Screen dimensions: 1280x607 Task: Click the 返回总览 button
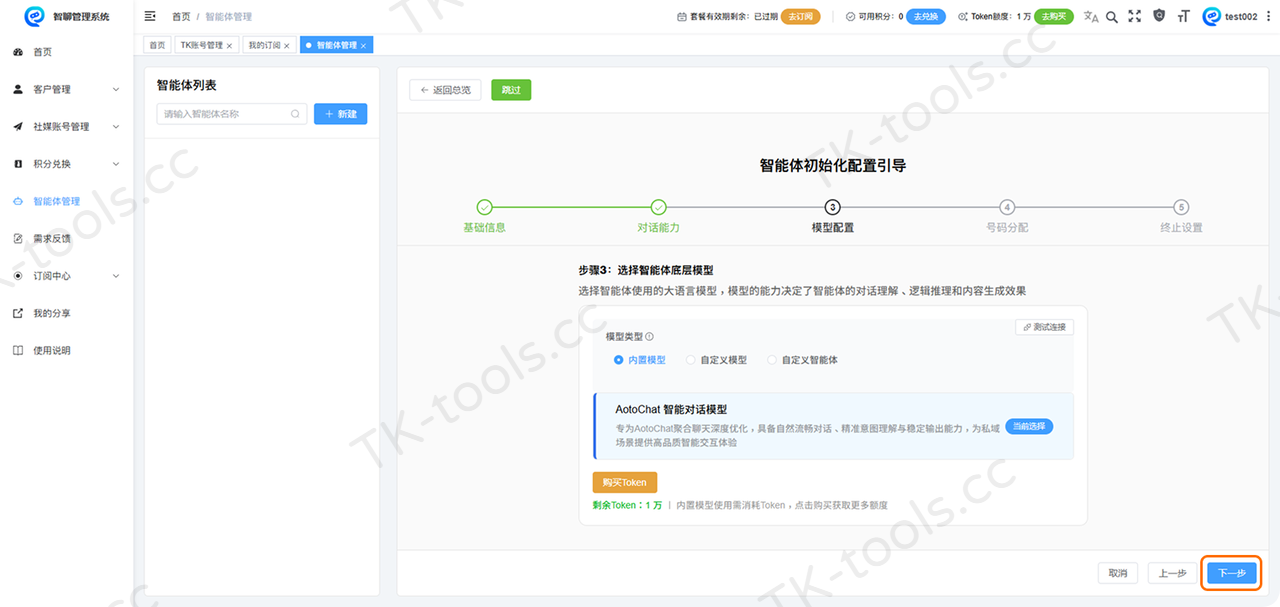(x=446, y=90)
